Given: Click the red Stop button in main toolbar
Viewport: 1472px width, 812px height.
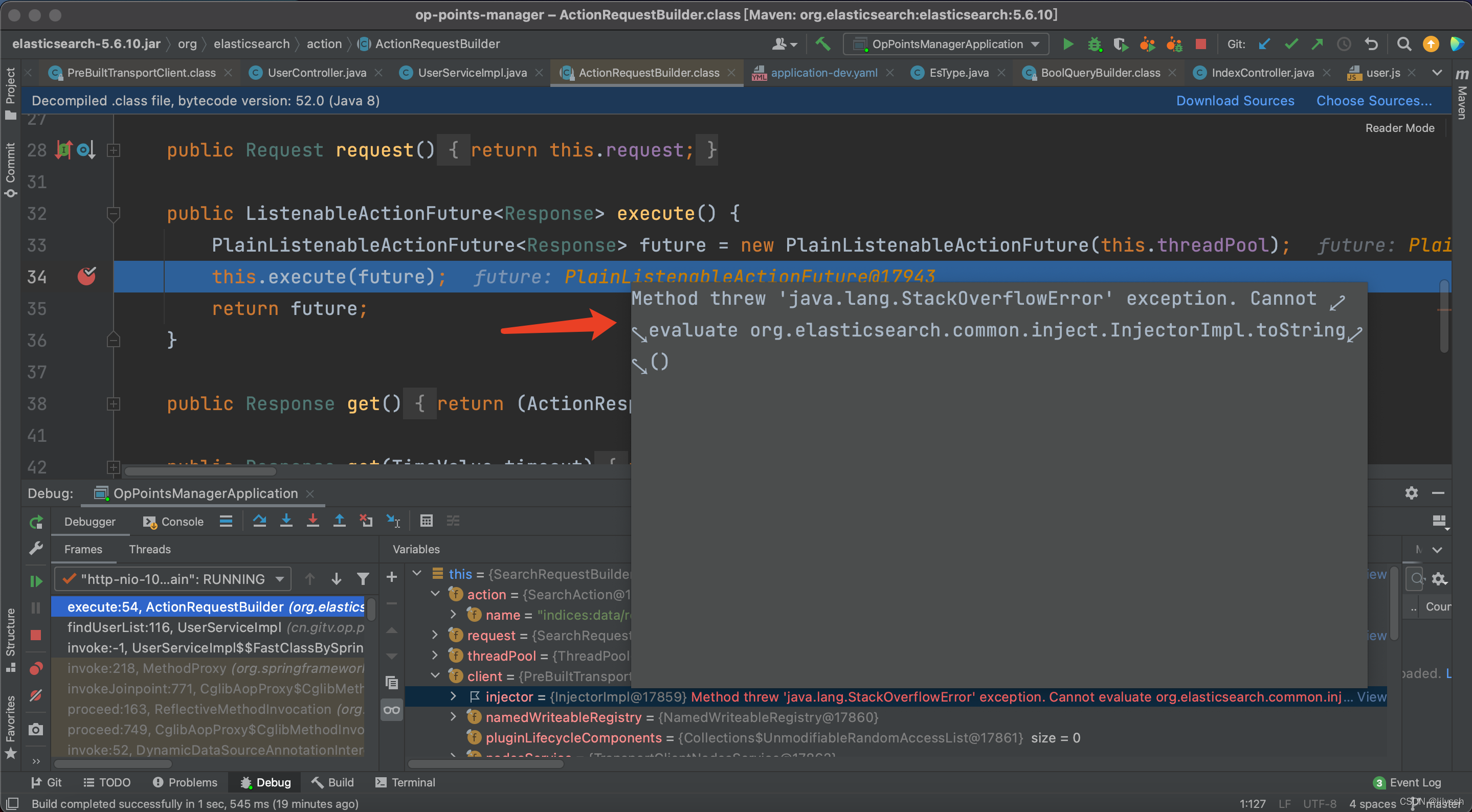Looking at the screenshot, I should coord(1200,44).
